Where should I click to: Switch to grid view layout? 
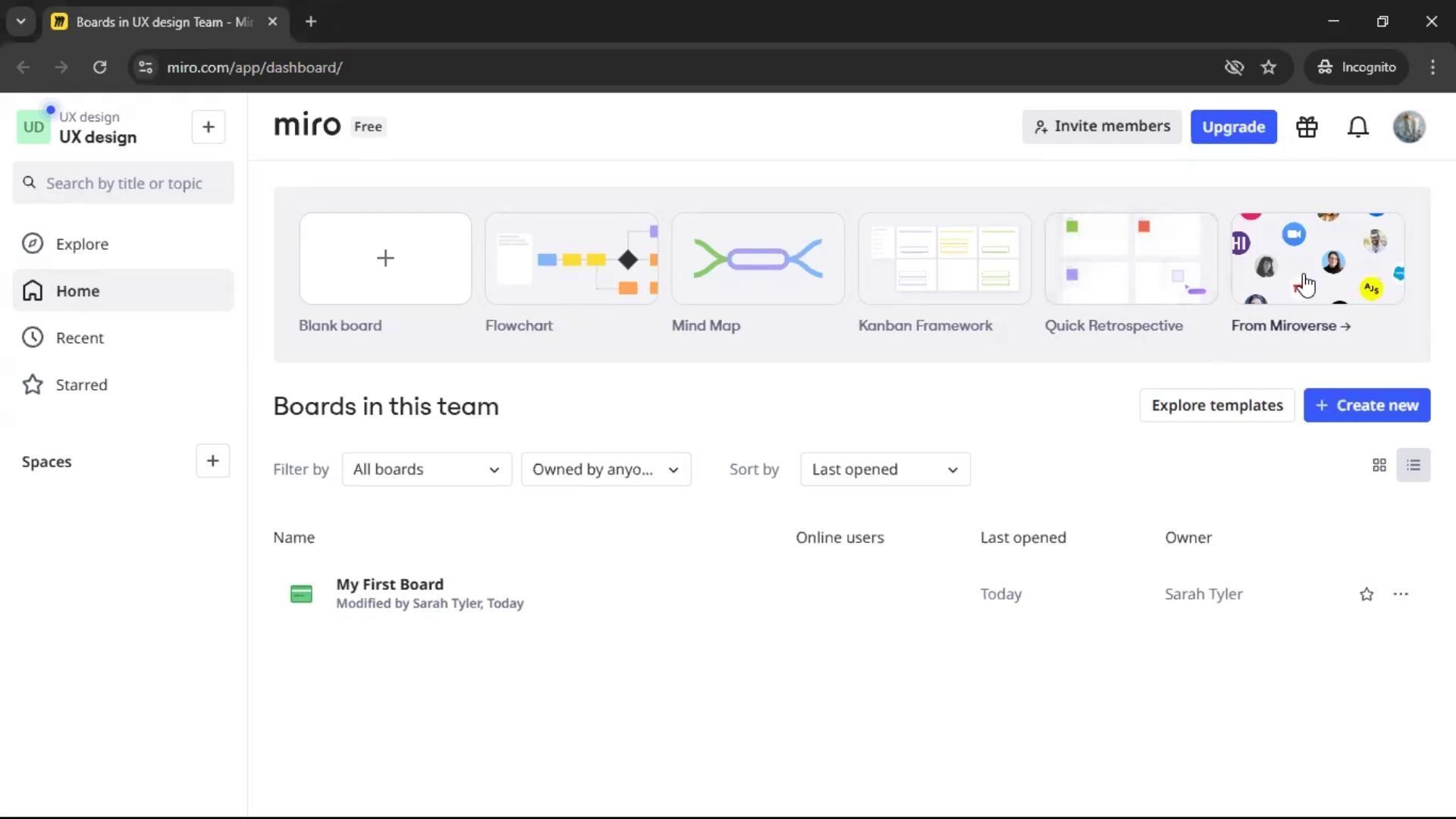1379,466
